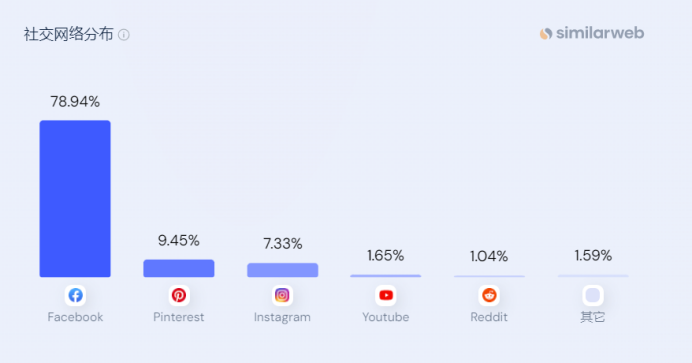This screenshot has height=363, width=692.
Task: Click the similarweb logo
Action: click(x=592, y=33)
